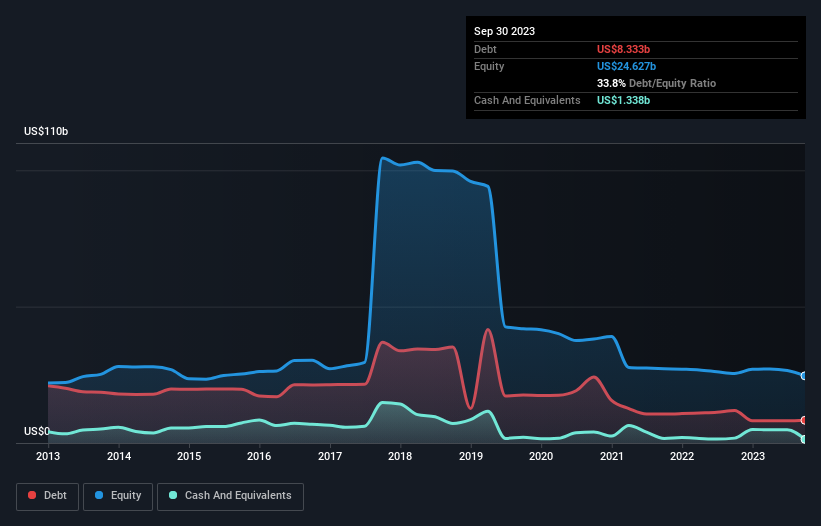Click the blue Equity endpoint marker
The image size is (821, 526).
(x=804, y=376)
